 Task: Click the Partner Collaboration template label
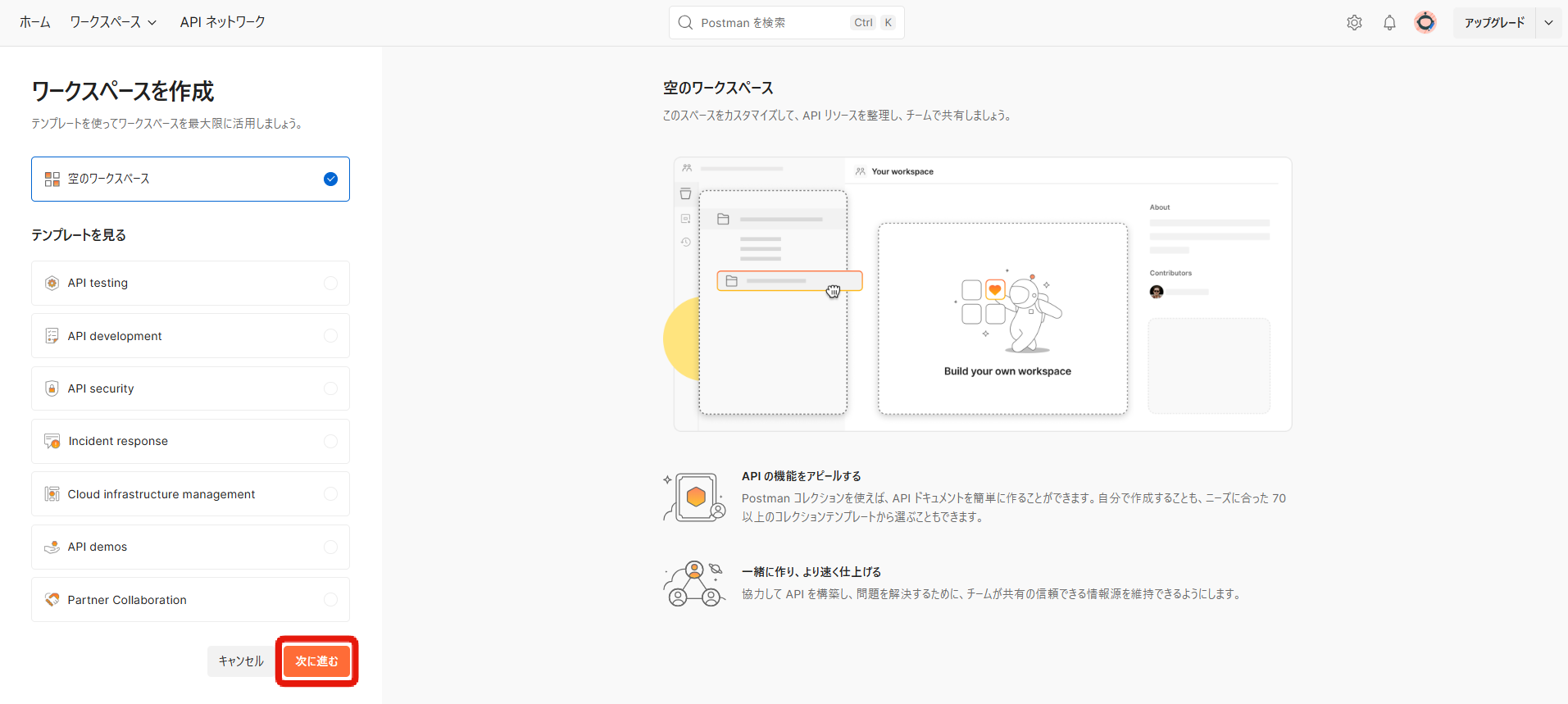127,600
